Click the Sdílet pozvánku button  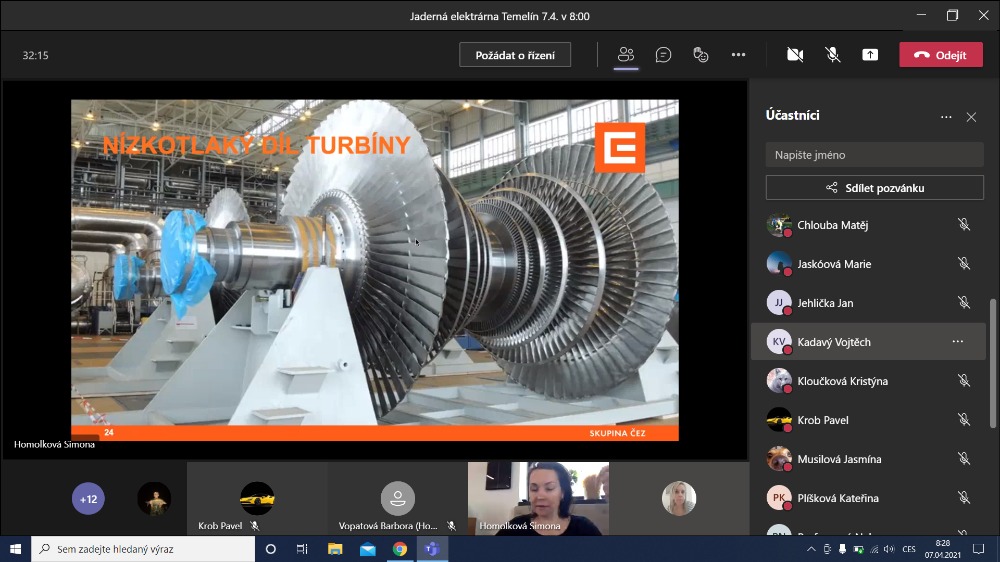coord(874,187)
